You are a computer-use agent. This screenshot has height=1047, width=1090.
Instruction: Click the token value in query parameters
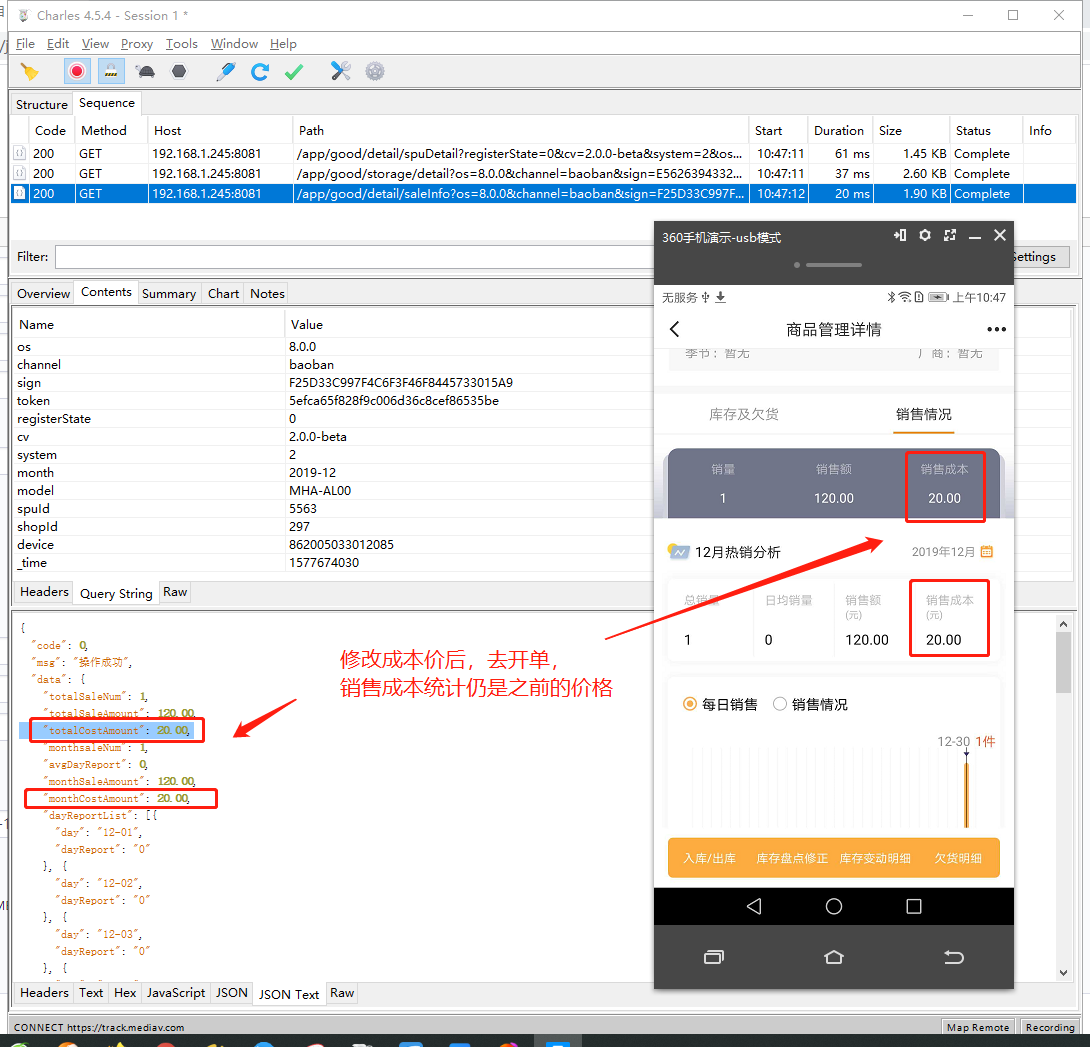tap(394, 400)
